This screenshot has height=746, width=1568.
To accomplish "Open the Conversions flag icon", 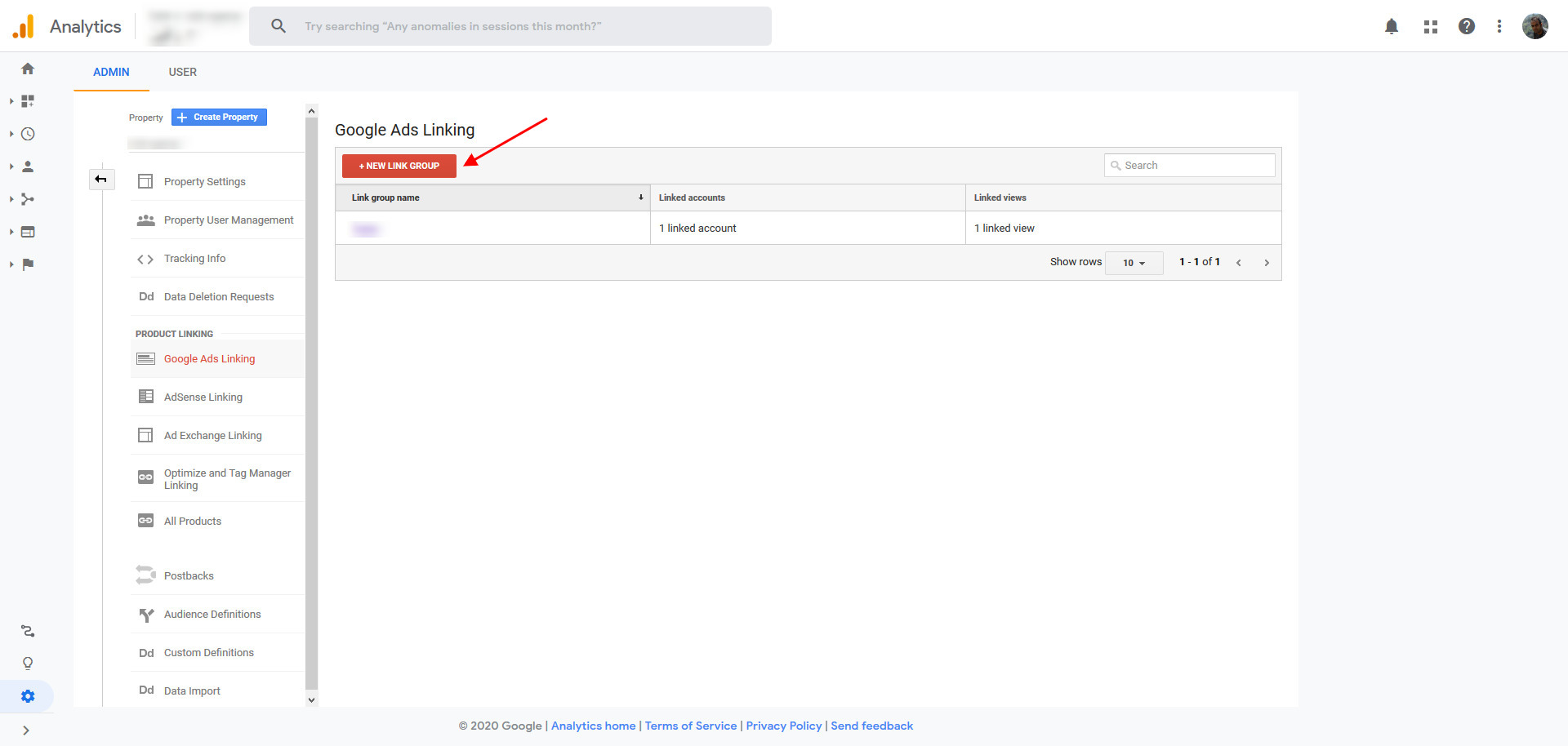I will point(28,264).
